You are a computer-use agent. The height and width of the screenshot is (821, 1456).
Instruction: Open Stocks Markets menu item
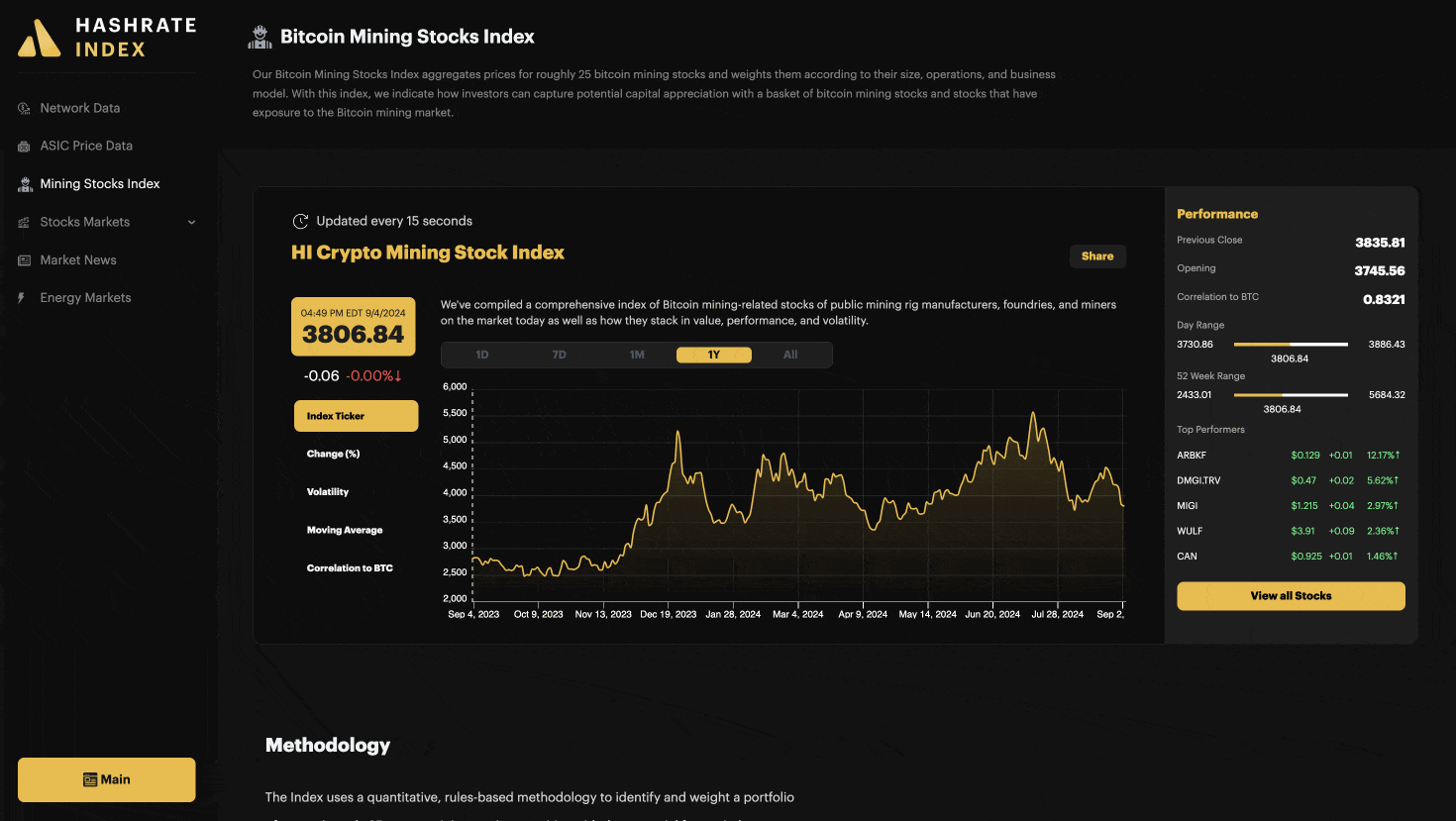click(x=85, y=222)
